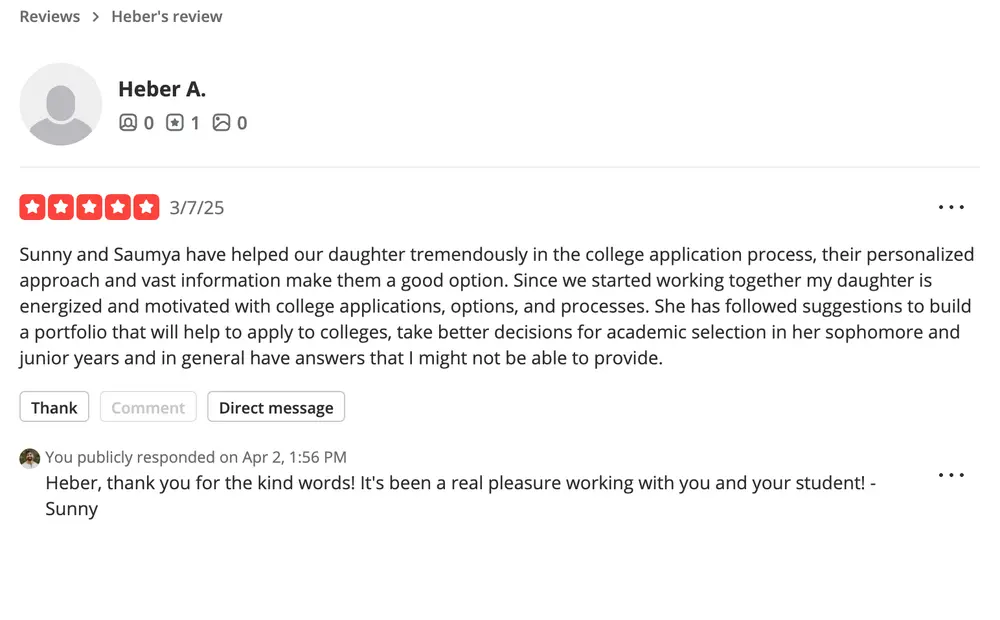1000x620 pixels.
Task: Open three-dot menu beside the public response
Action: pos(951,475)
